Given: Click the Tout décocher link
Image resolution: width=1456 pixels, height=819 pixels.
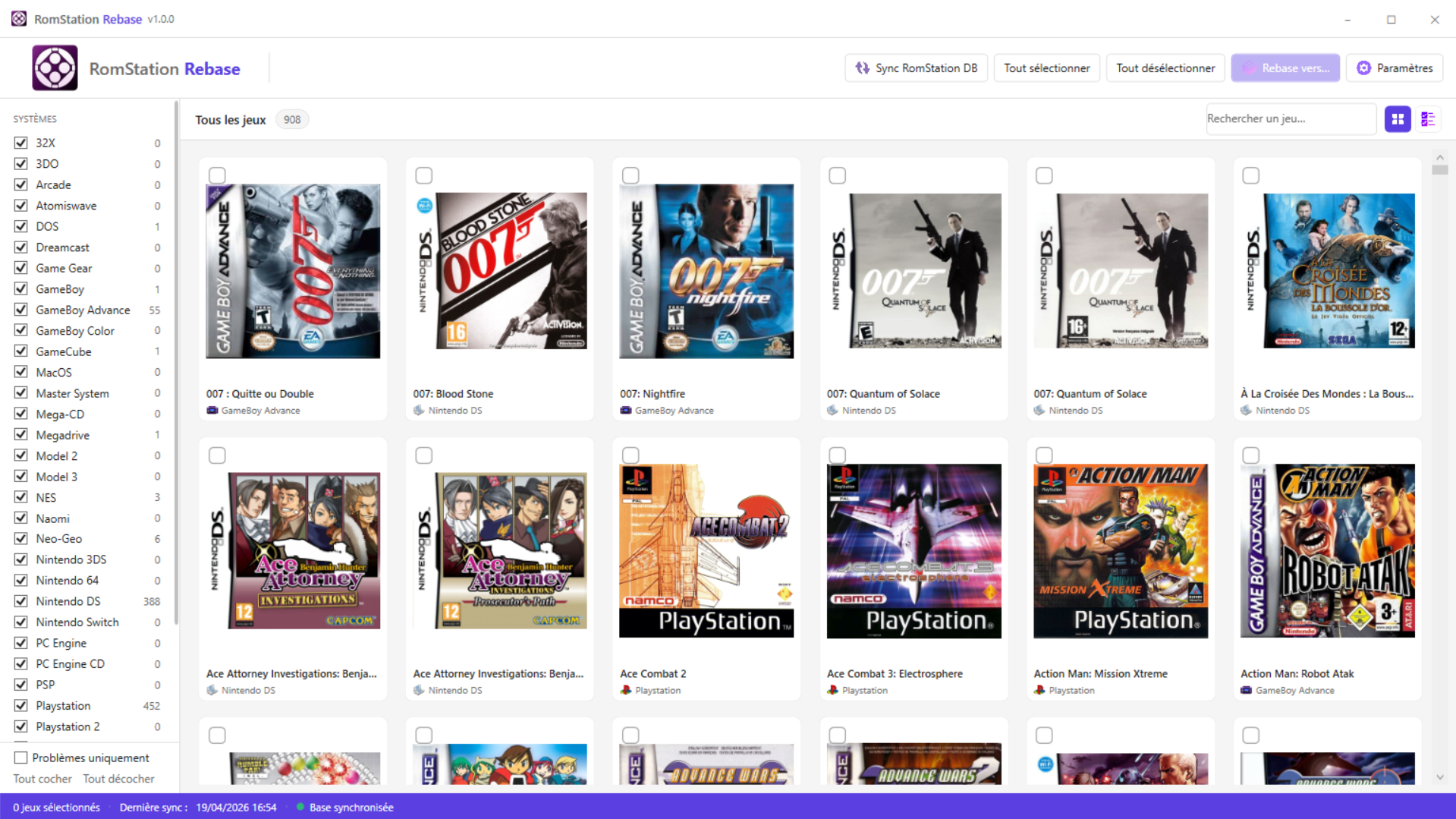Looking at the screenshot, I should [x=118, y=779].
